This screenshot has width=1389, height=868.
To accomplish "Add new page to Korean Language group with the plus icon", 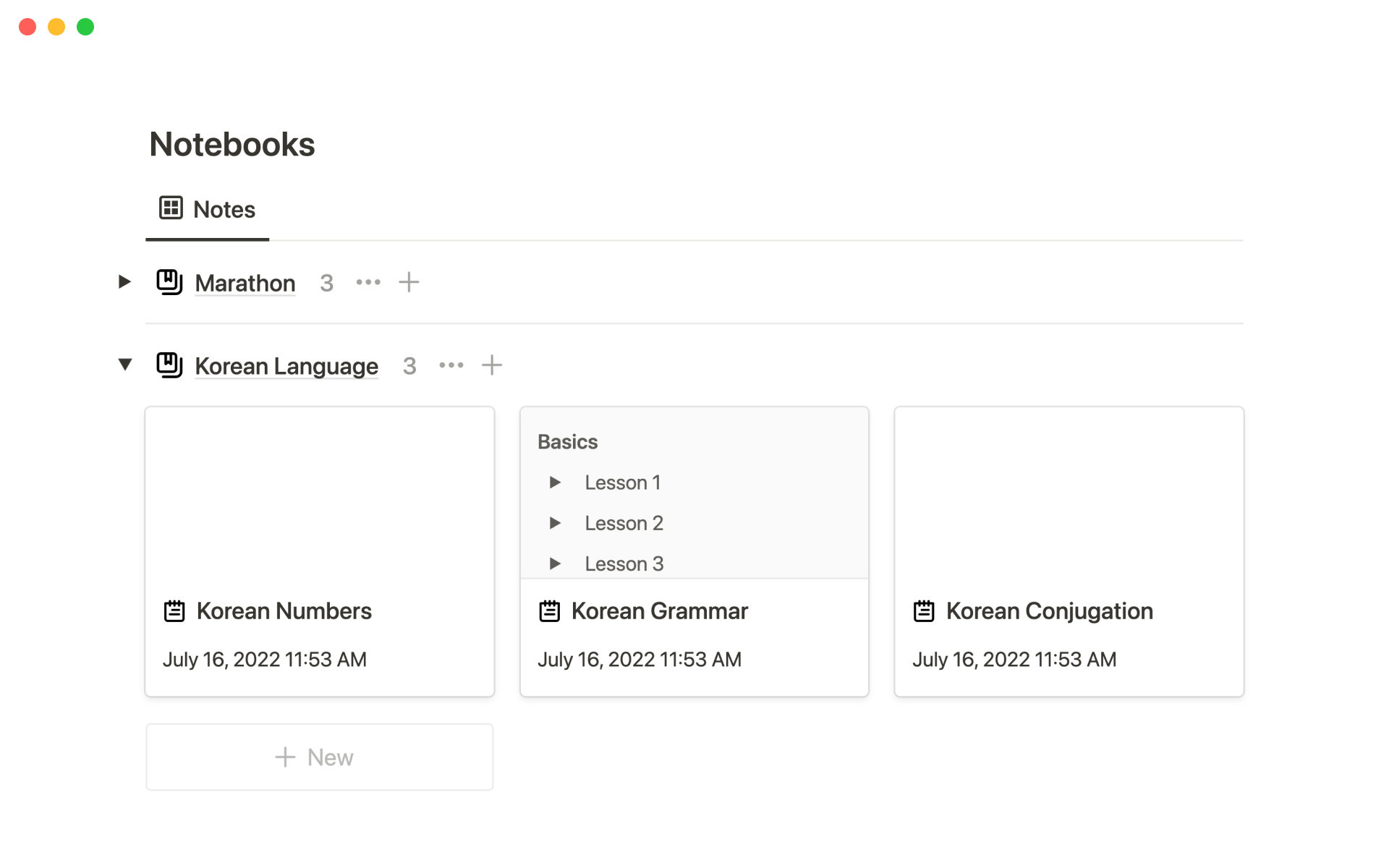I will coord(492,365).
